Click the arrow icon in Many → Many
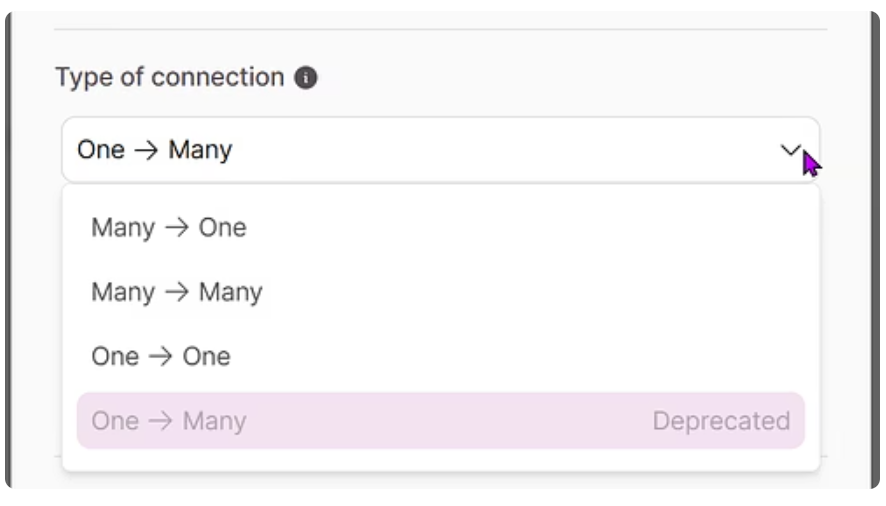886x506 pixels. click(x=177, y=292)
